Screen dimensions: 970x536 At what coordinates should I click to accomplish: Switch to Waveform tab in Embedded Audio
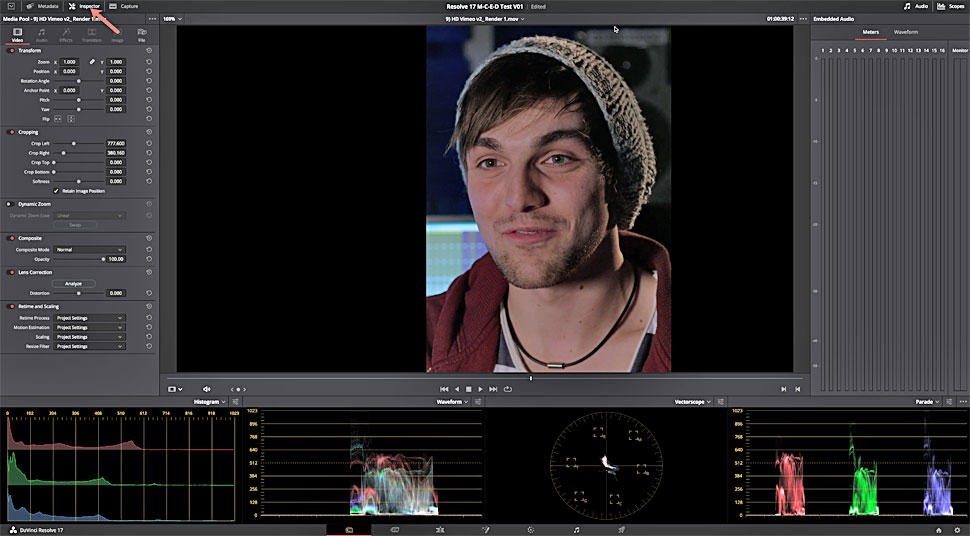coord(905,32)
